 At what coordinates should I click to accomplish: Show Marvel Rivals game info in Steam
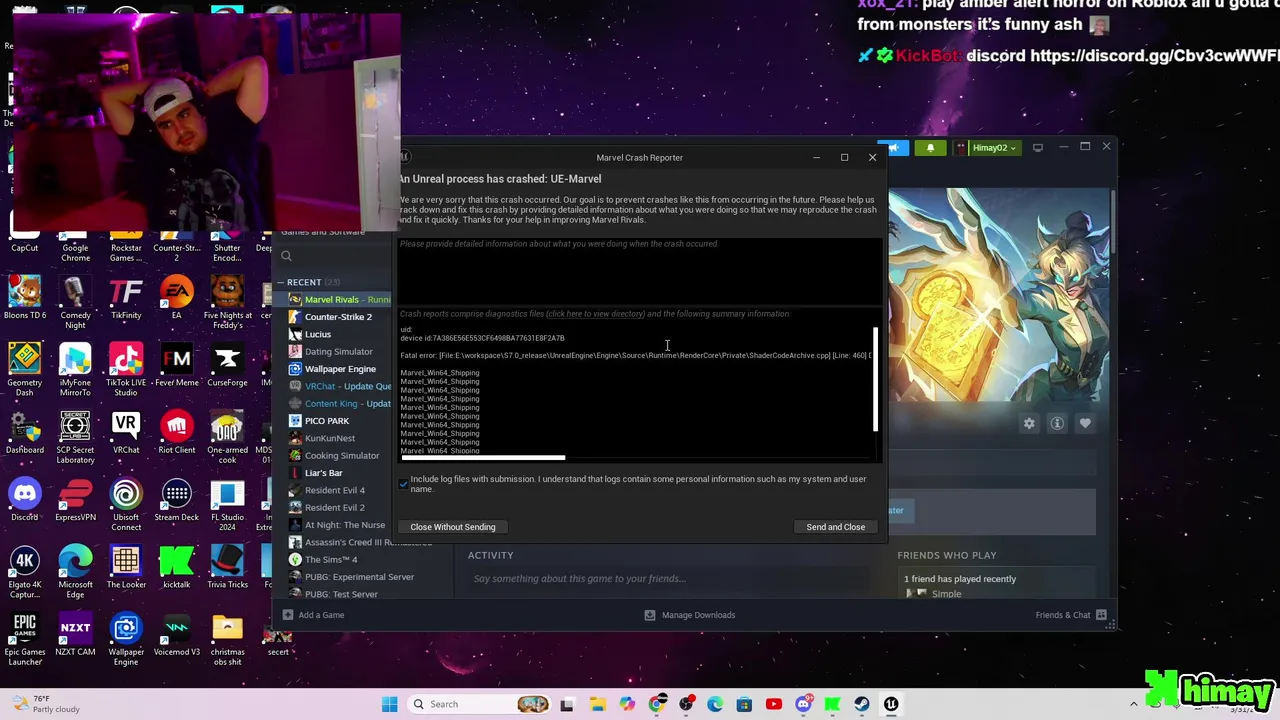[x=1057, y=424]
